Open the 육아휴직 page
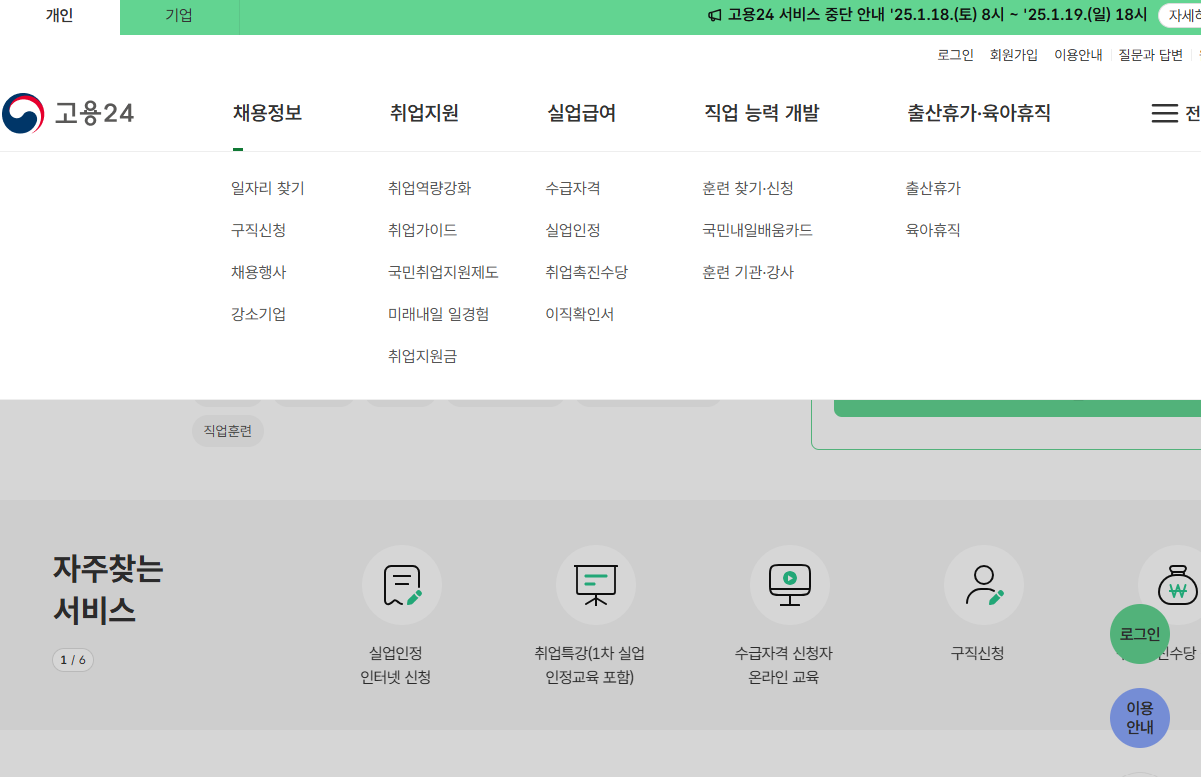 tap(932, 229)
